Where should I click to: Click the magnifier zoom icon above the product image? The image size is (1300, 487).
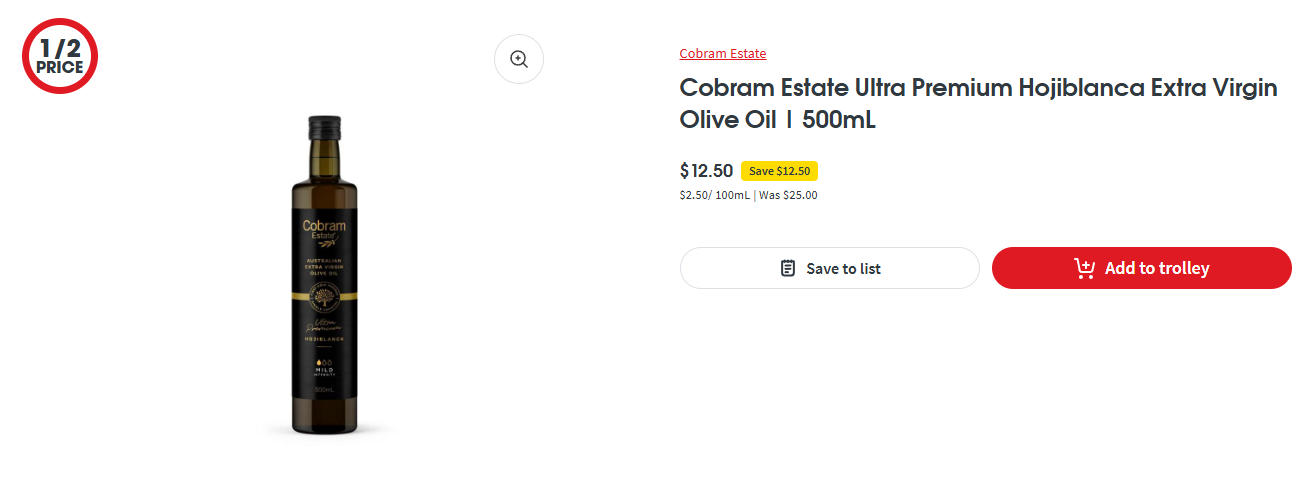[x=519, y=59]
